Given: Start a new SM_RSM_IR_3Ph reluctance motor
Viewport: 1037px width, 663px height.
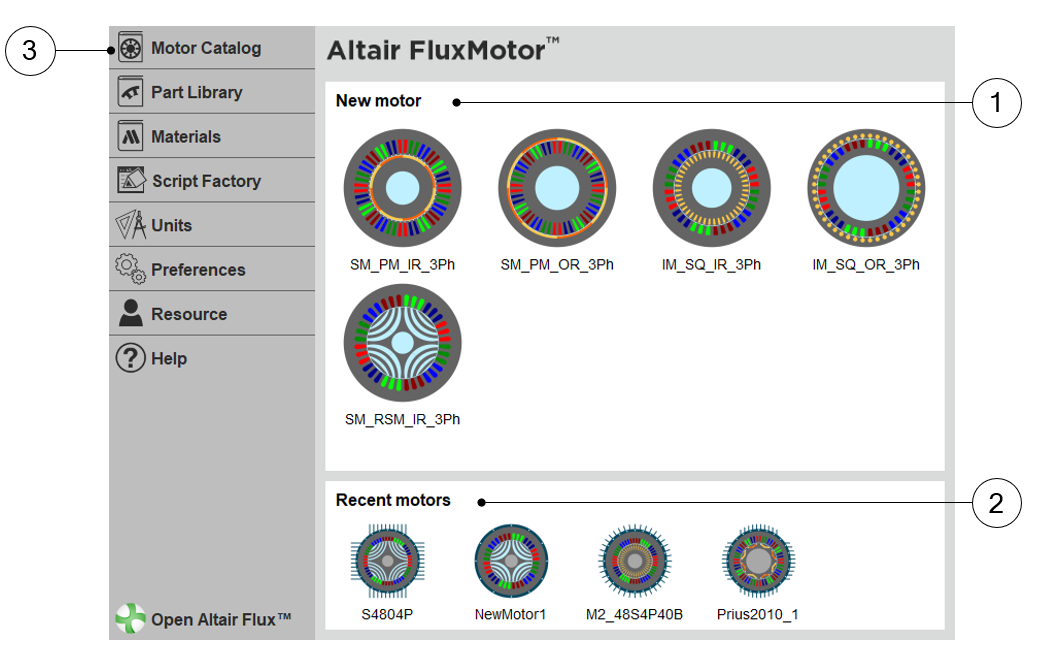Looking at the screenshot, I should point(402,343).
